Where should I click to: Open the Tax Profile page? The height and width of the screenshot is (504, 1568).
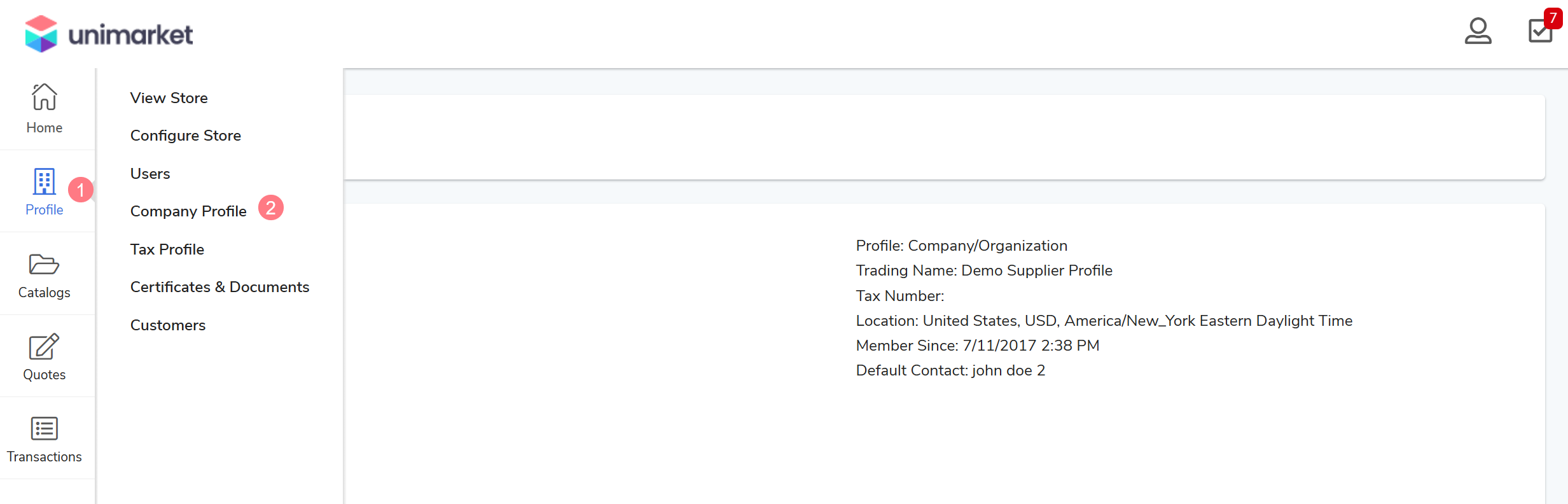click(167, 249)
